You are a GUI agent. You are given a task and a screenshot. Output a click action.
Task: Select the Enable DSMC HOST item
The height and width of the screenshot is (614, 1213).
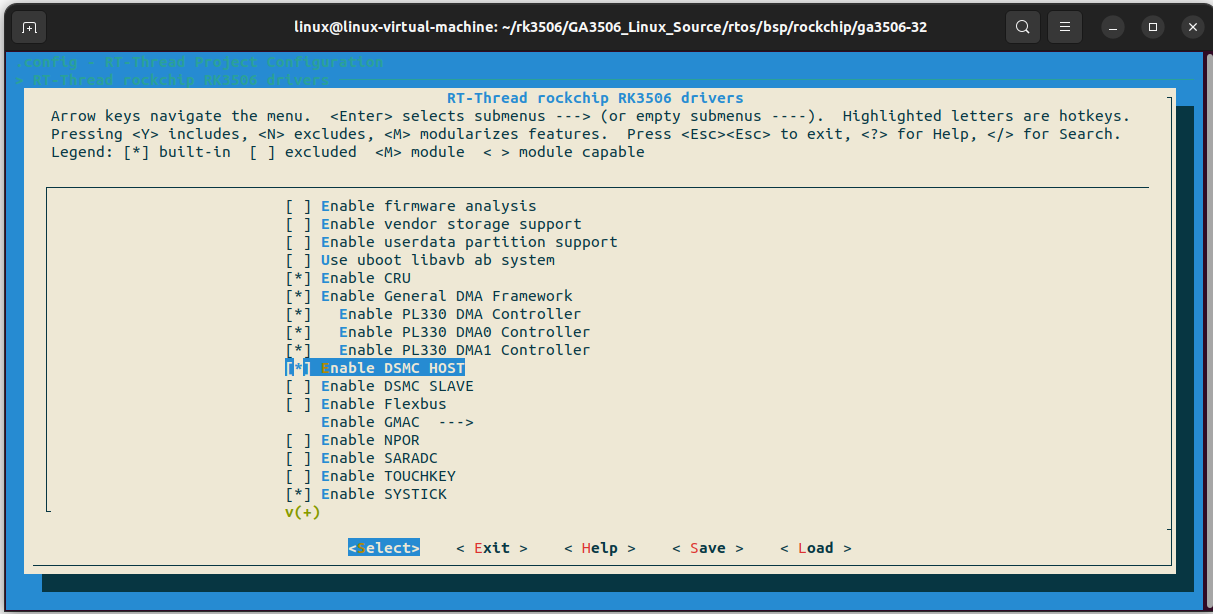click(x=392, y=368)
